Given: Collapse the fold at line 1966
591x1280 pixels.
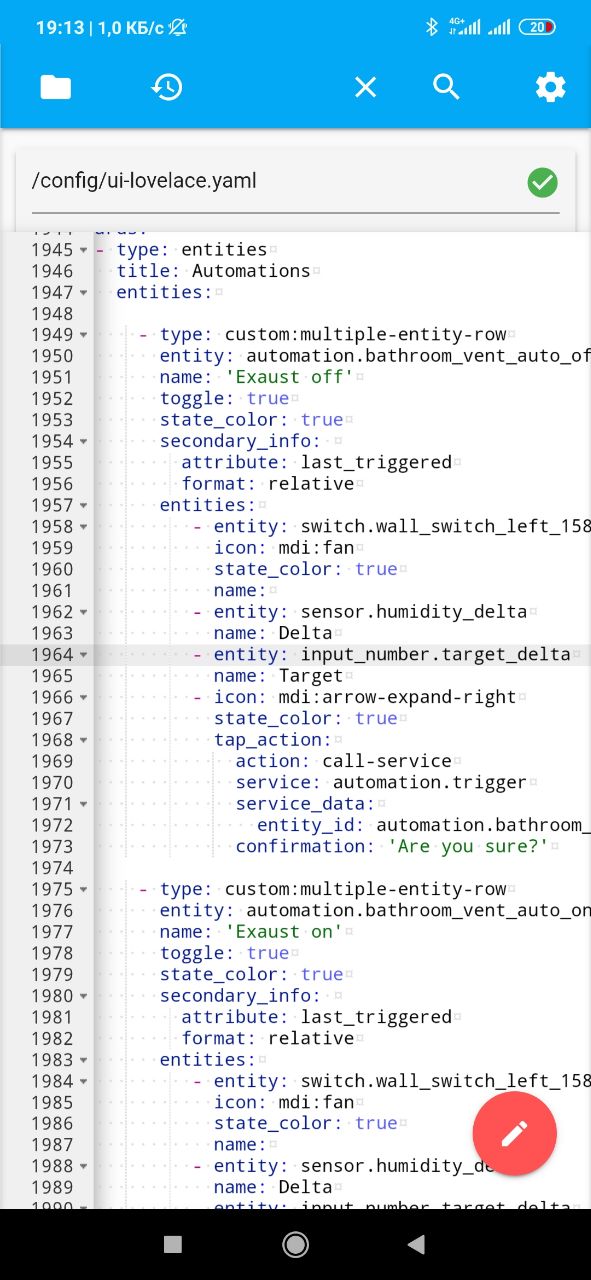Looking at the screenshot, I should 83,697.
